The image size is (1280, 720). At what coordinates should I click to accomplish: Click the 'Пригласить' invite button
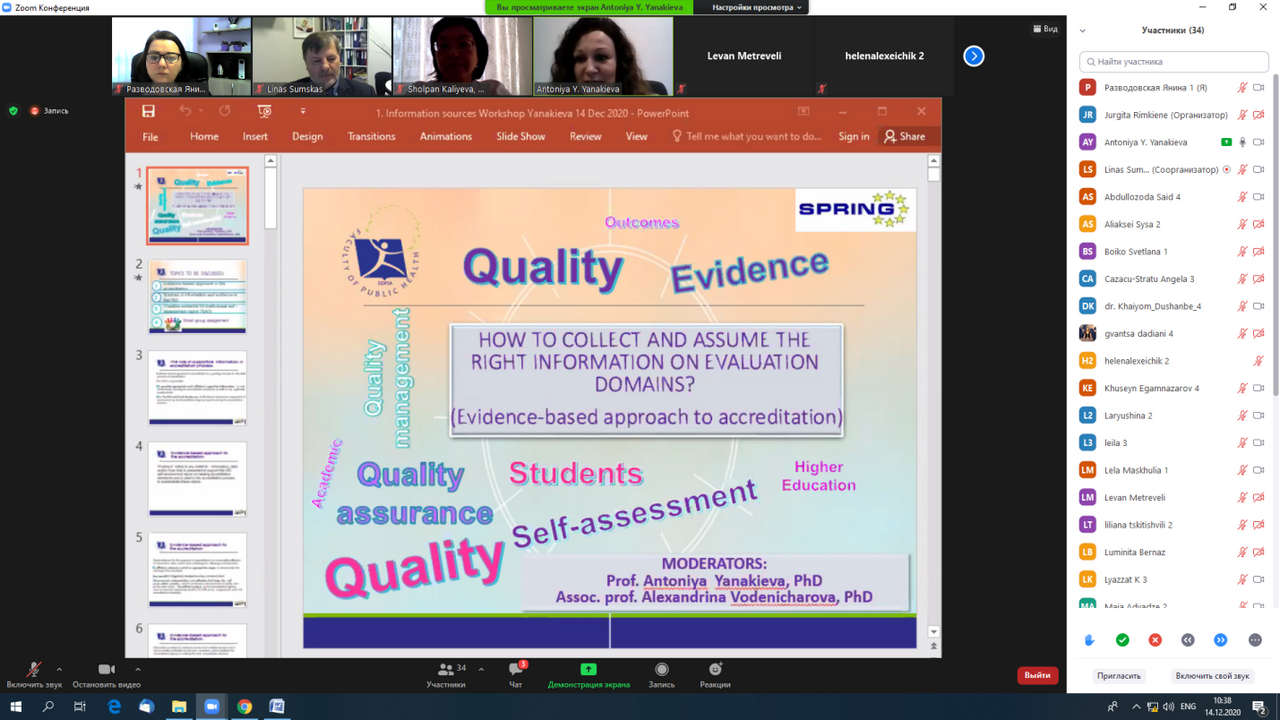(1118, 676)
